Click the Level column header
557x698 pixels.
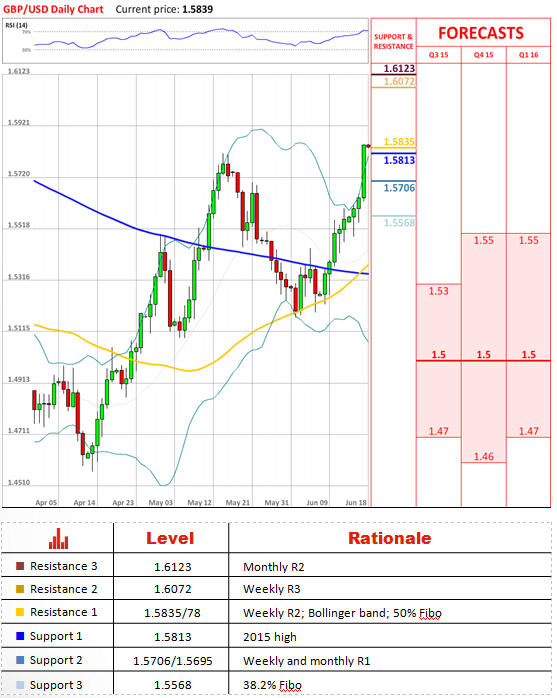pyautogui.click(x=170, y=538)
